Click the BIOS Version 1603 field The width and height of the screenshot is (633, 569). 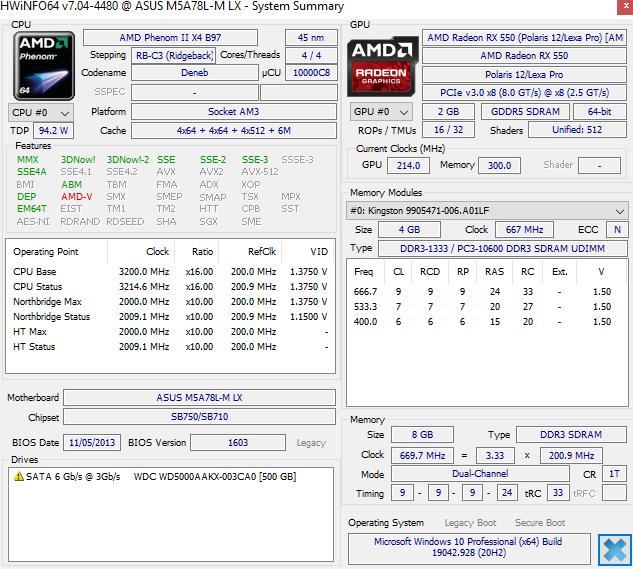coord(238,443)
